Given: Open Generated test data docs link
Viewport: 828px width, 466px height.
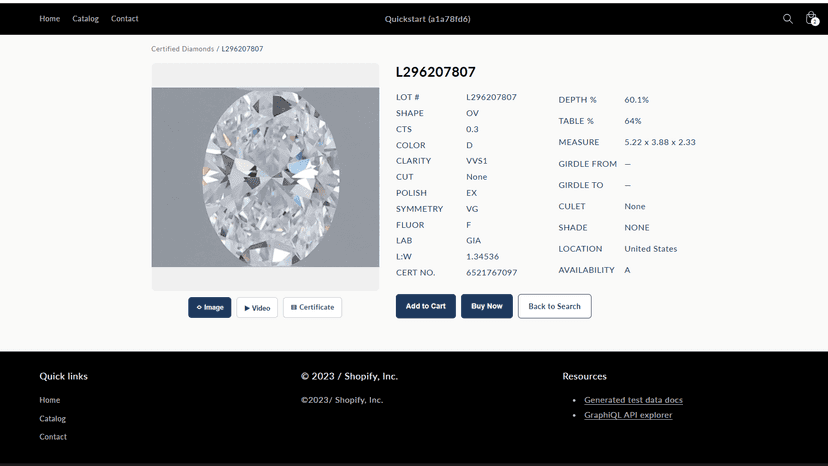Looking at the screenshot, I should coord(633,400).
